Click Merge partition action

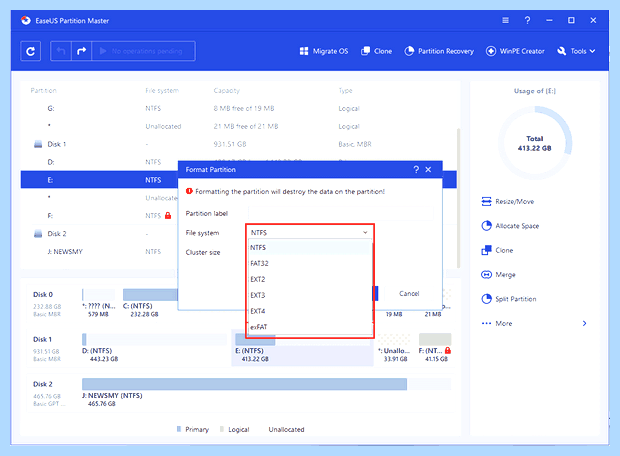498,274
